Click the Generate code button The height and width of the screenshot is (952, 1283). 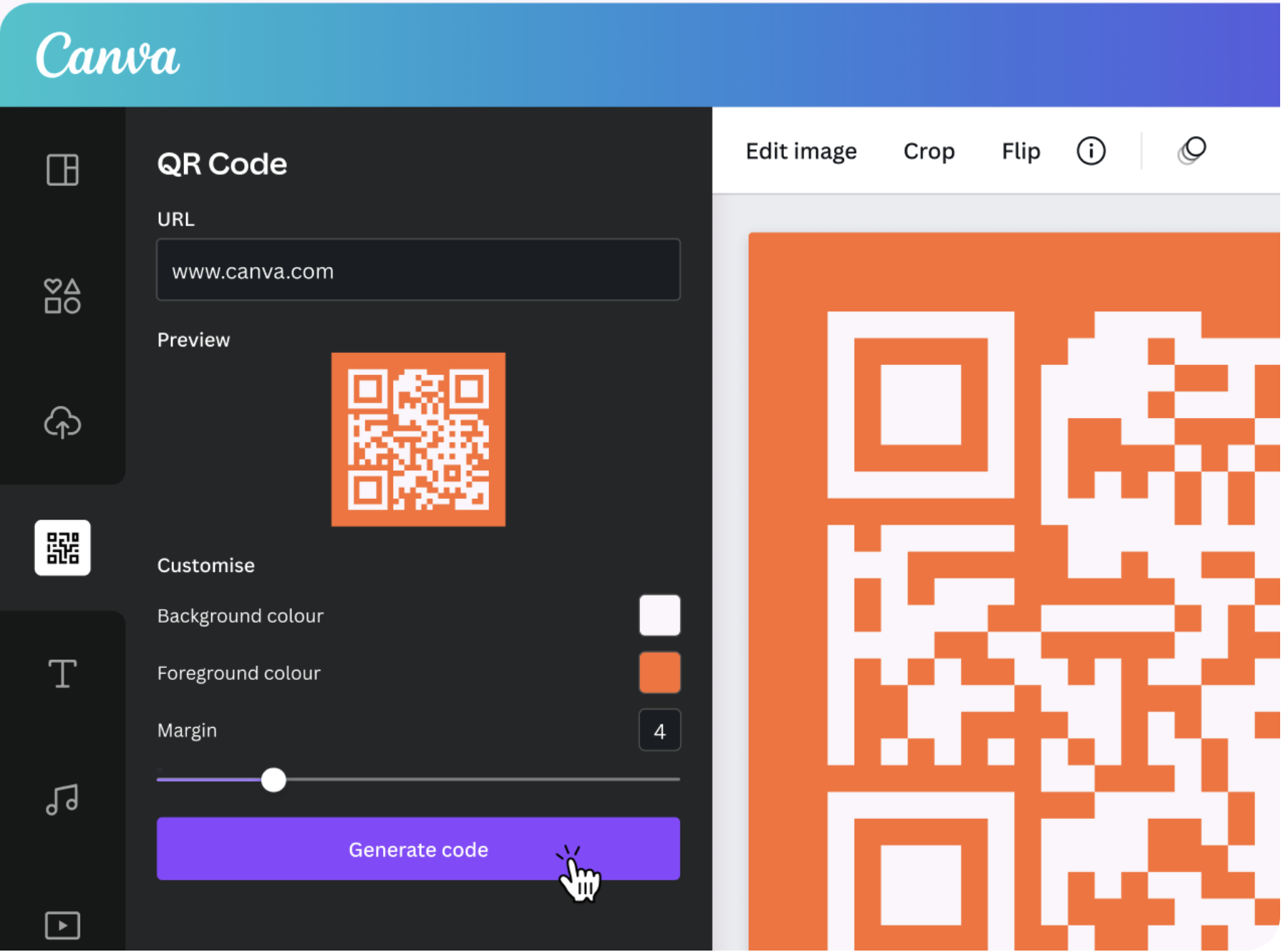[x=418, y=849]
